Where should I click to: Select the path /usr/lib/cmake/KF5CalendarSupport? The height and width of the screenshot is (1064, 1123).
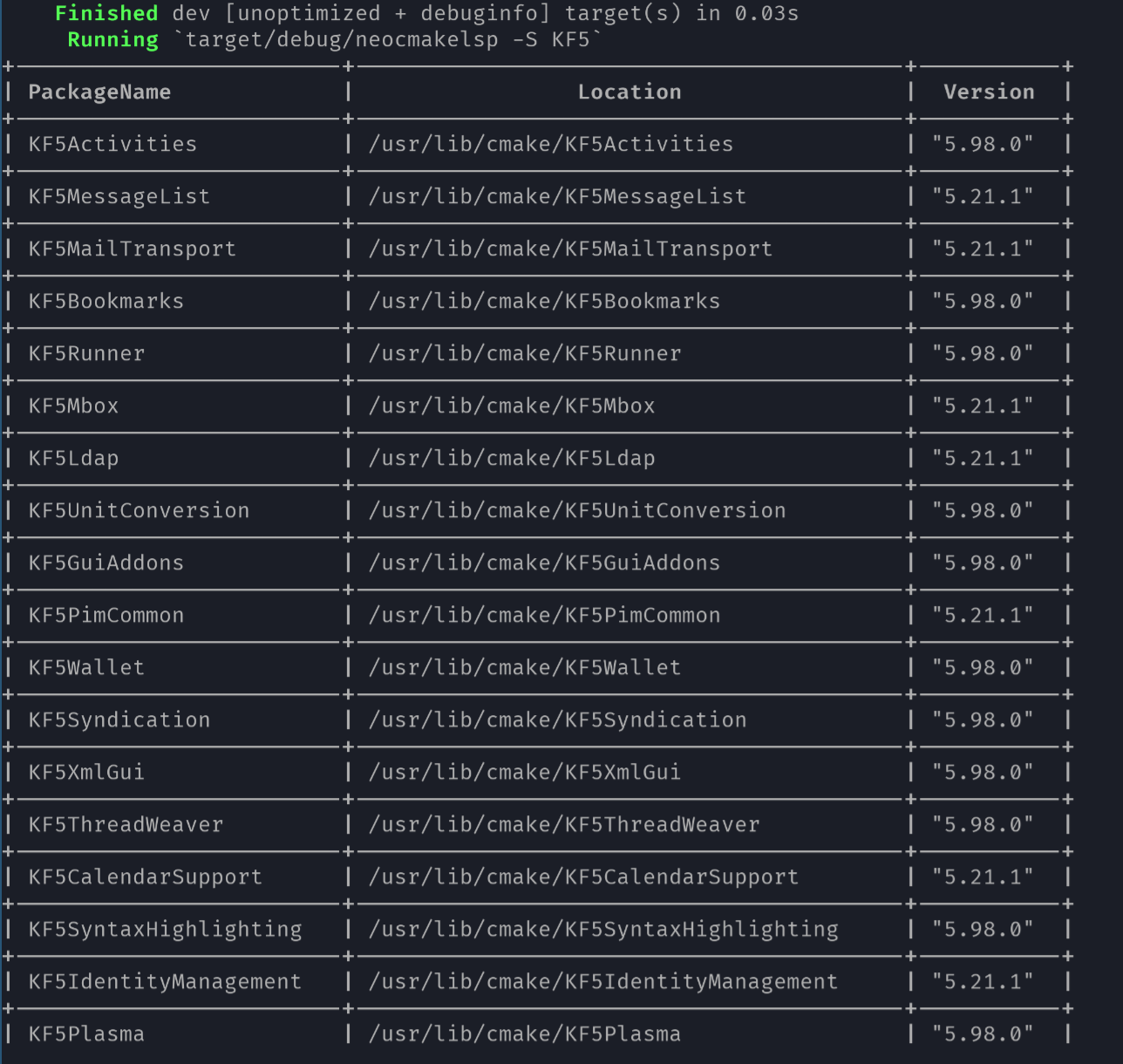coord(584,877)
